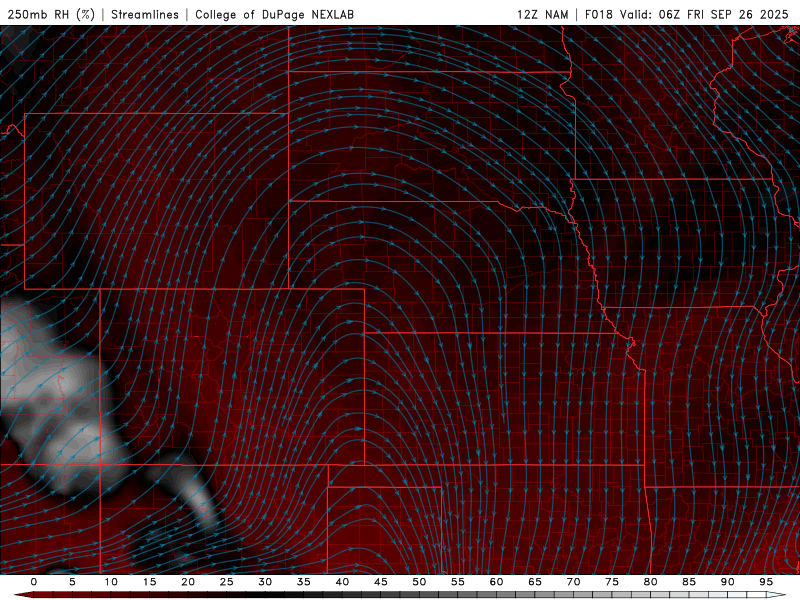800x600 pixels.
Task: Click the colorbar value label 15
Action: tap(149, 582)
